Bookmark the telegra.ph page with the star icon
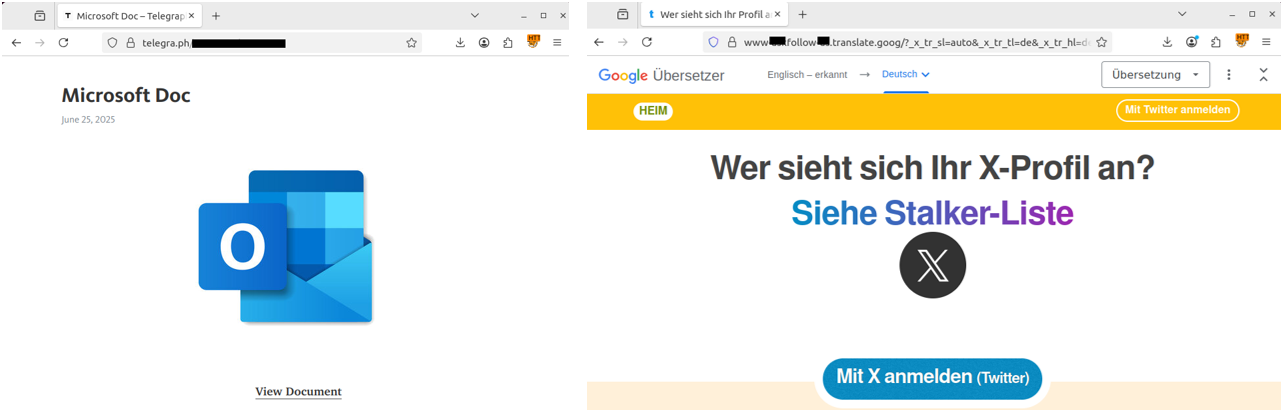The width and height of the screenshot is (1281, 410). tap(411, 43)
